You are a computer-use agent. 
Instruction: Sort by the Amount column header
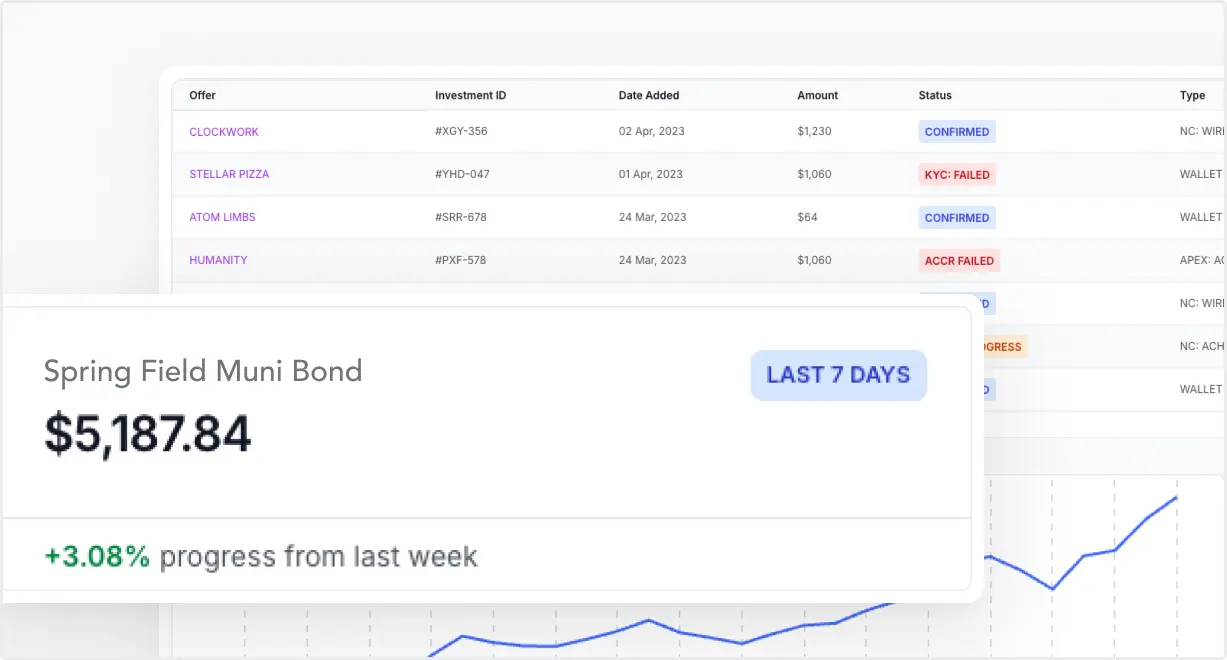tap(818, 96)
